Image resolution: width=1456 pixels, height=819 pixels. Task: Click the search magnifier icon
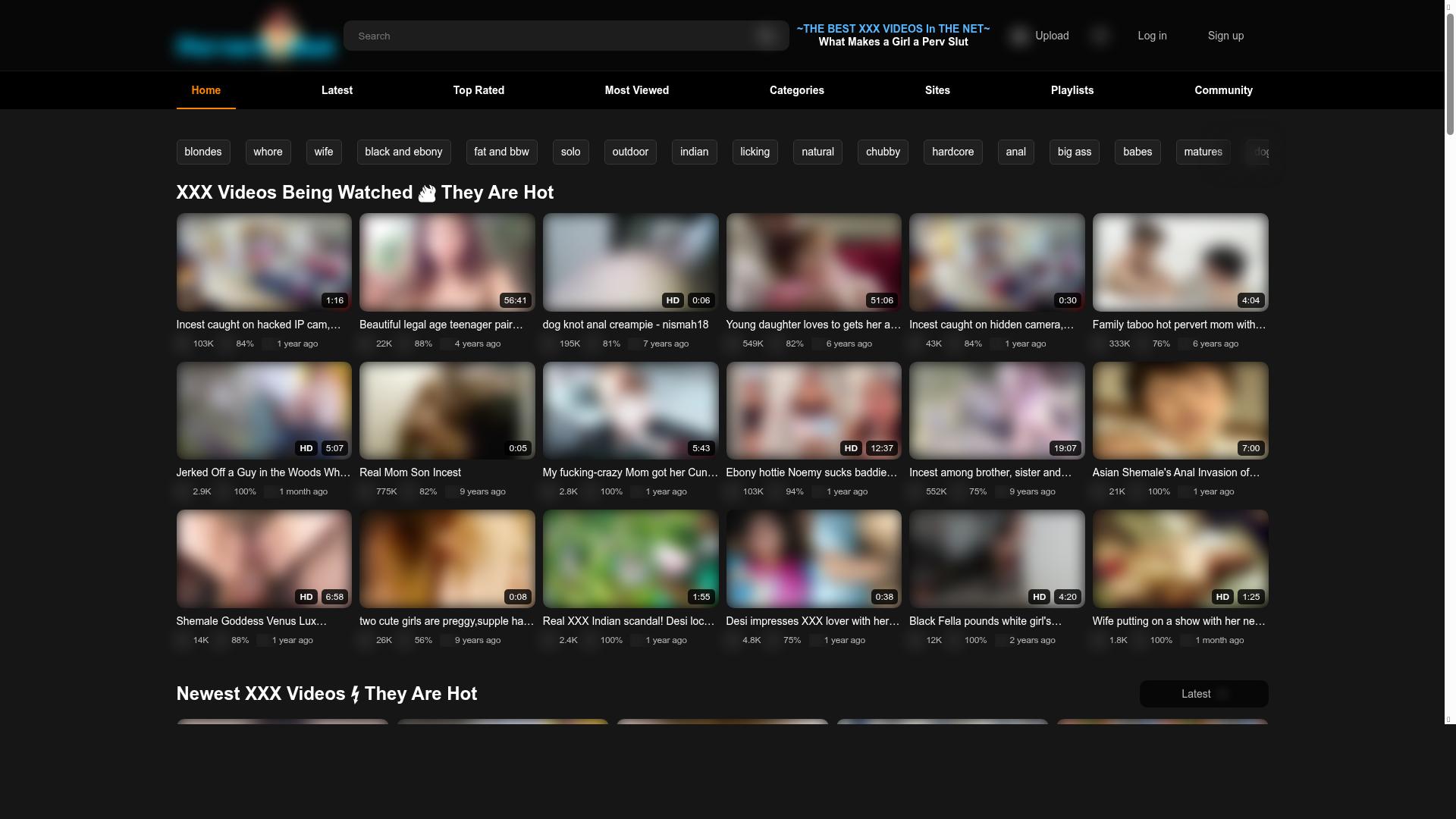click(766, 36)
